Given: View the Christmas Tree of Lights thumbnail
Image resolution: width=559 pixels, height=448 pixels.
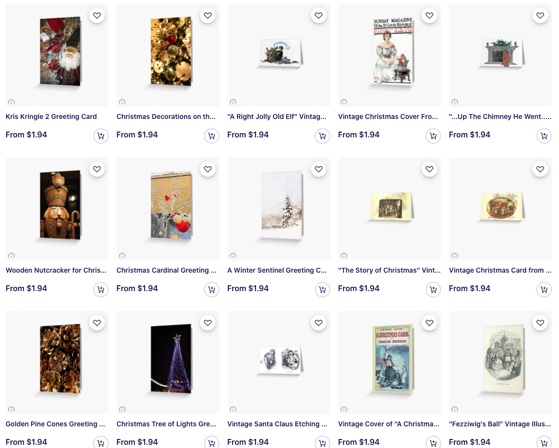Looking at the screenshot, I should pyautogui.click(x=171, y=359).
